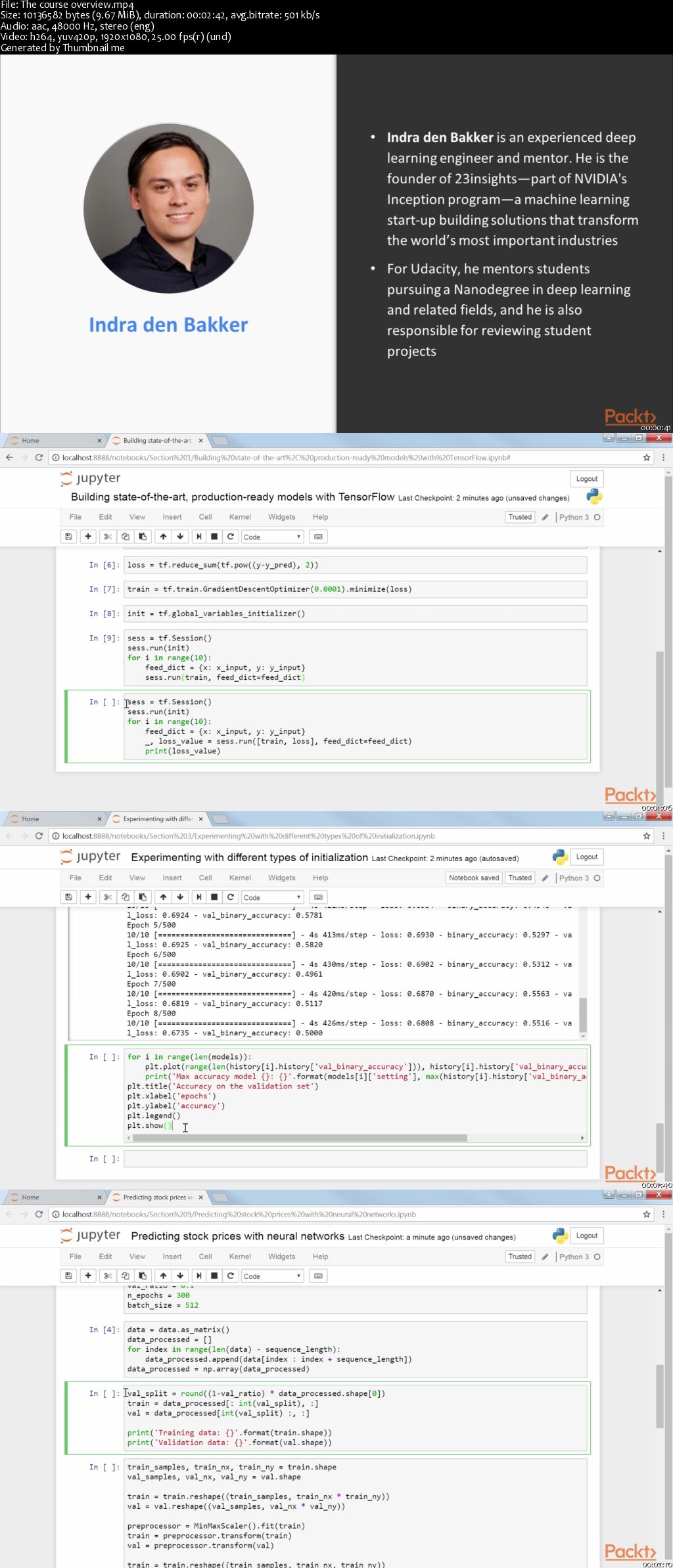The height and width of the screenshot is (1568, 673).
Task: Open Code cell-type dropdown in Predicting stock prices notebook
Action: tap(272, 1276)
